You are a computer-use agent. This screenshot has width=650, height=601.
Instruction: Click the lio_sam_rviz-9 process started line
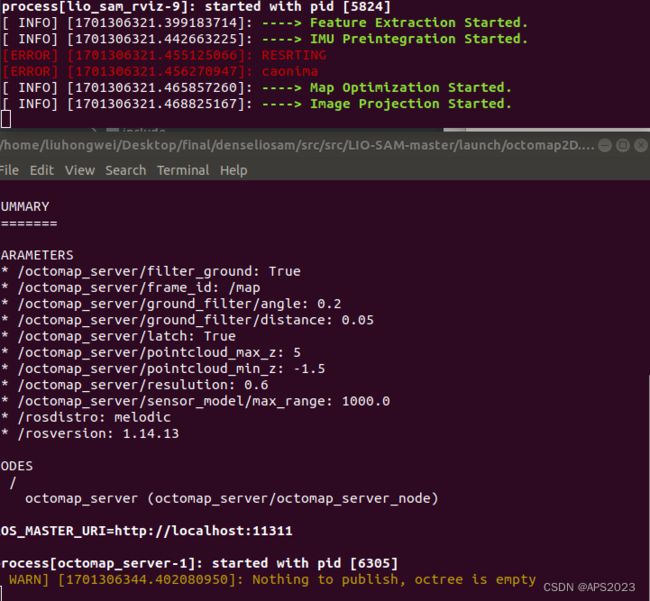[x=196, y=7]
